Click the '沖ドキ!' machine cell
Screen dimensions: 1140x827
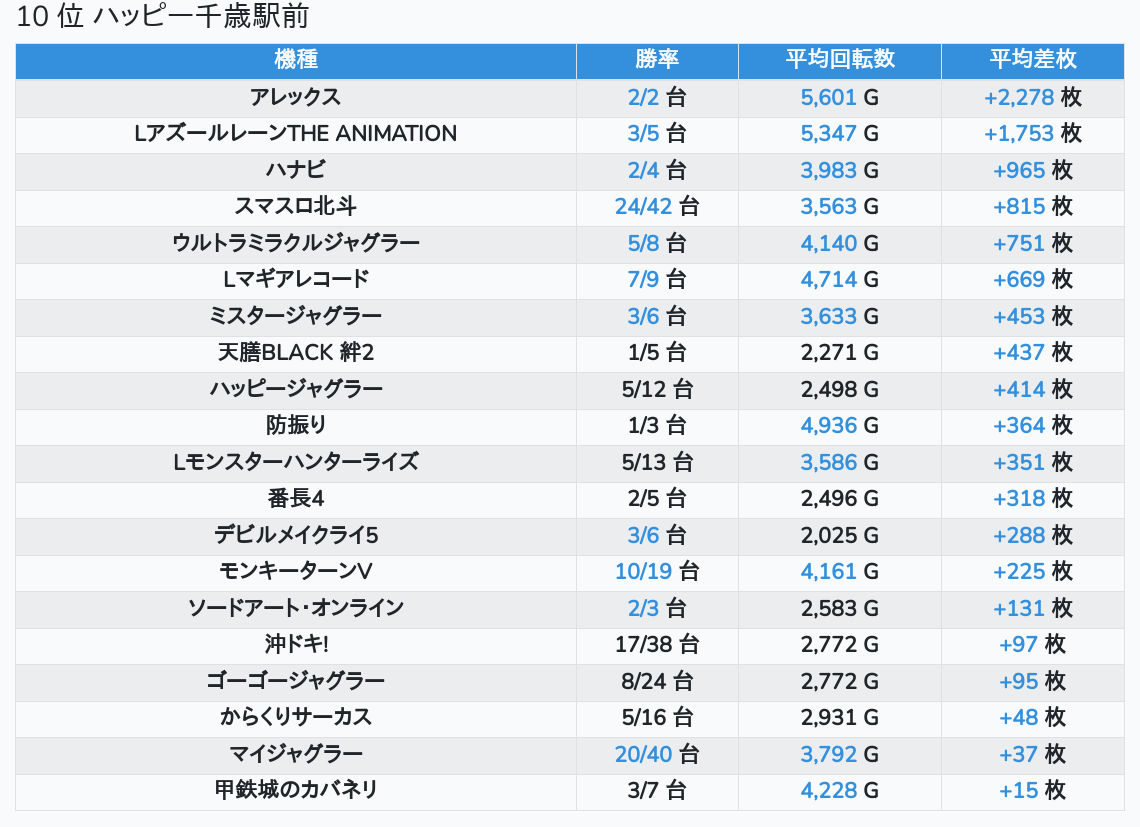click(x=296, y=644)
